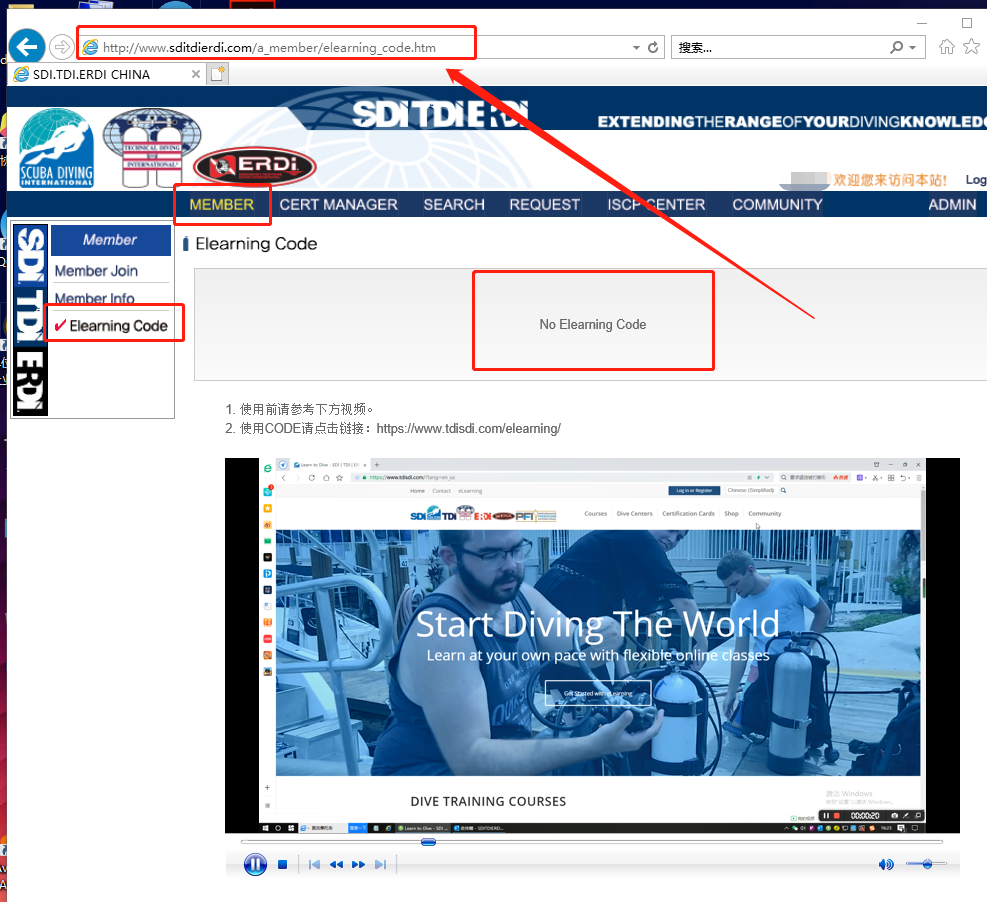Open the CERT MANAGER menu
The image size is (987, 902).
[x=339, y=205]
